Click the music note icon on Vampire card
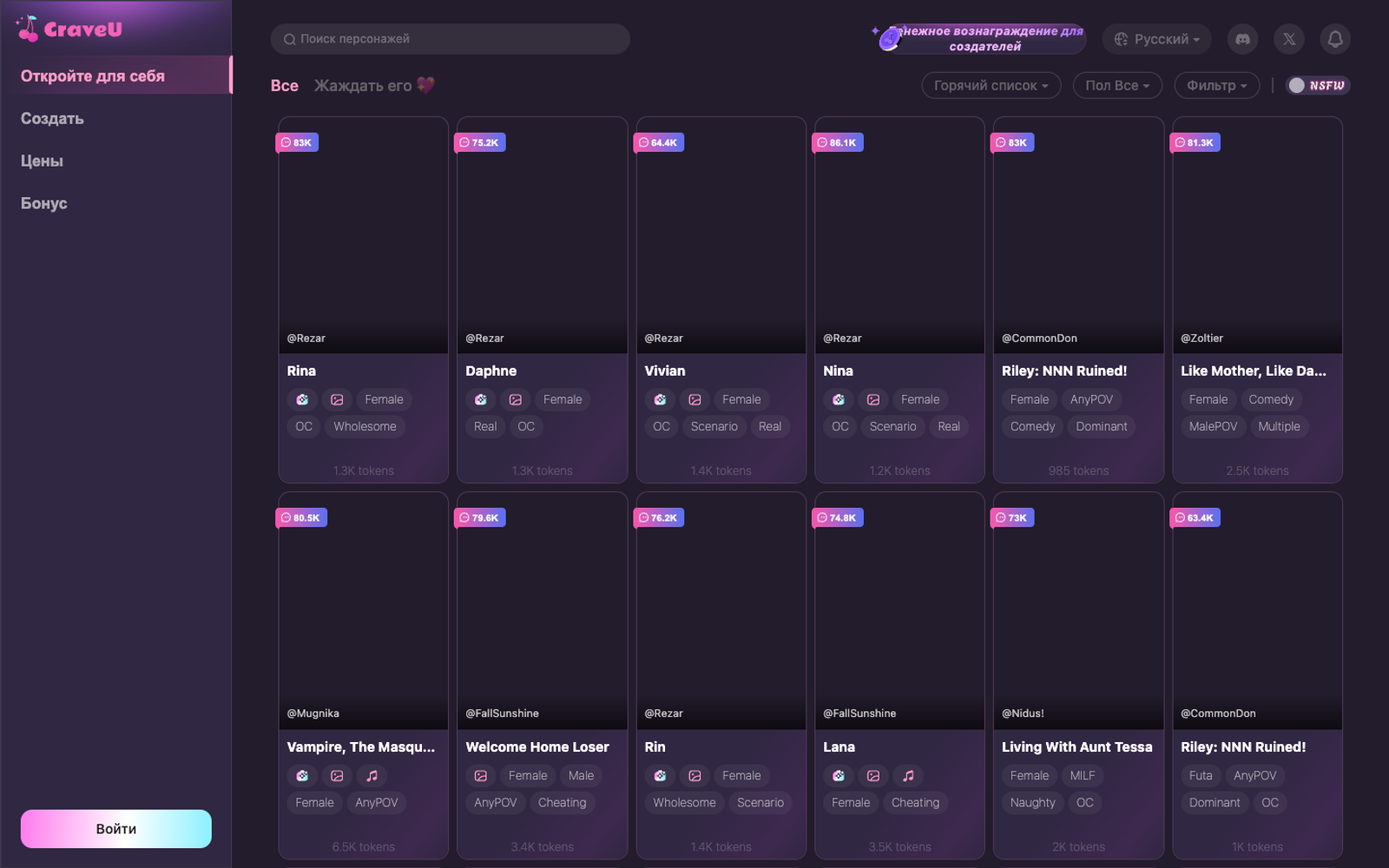Screen dimensions: 1389x868 (372, 775)
